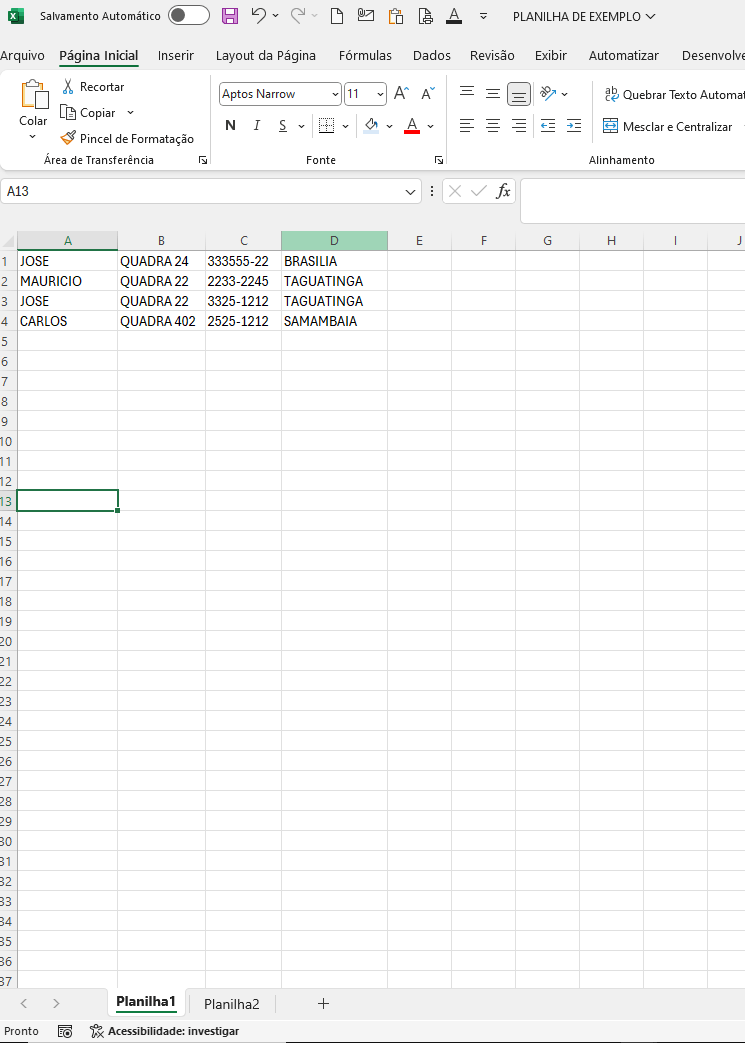Apply the red font color swatch

tap(412, 126)
